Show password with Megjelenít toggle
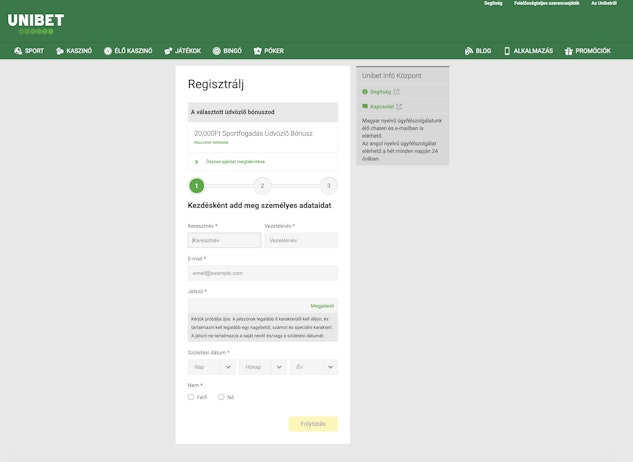 322,306
